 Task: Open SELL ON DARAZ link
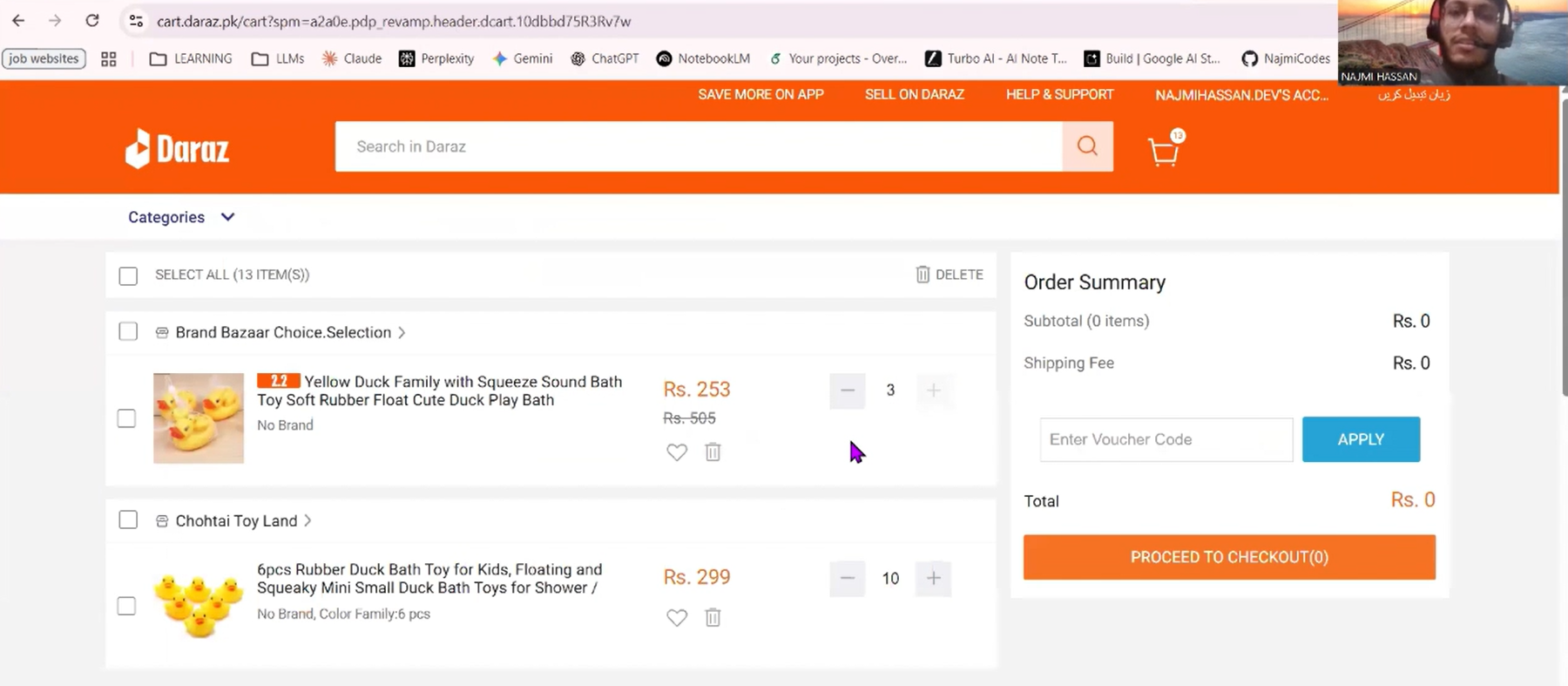[x=915, y=94]
